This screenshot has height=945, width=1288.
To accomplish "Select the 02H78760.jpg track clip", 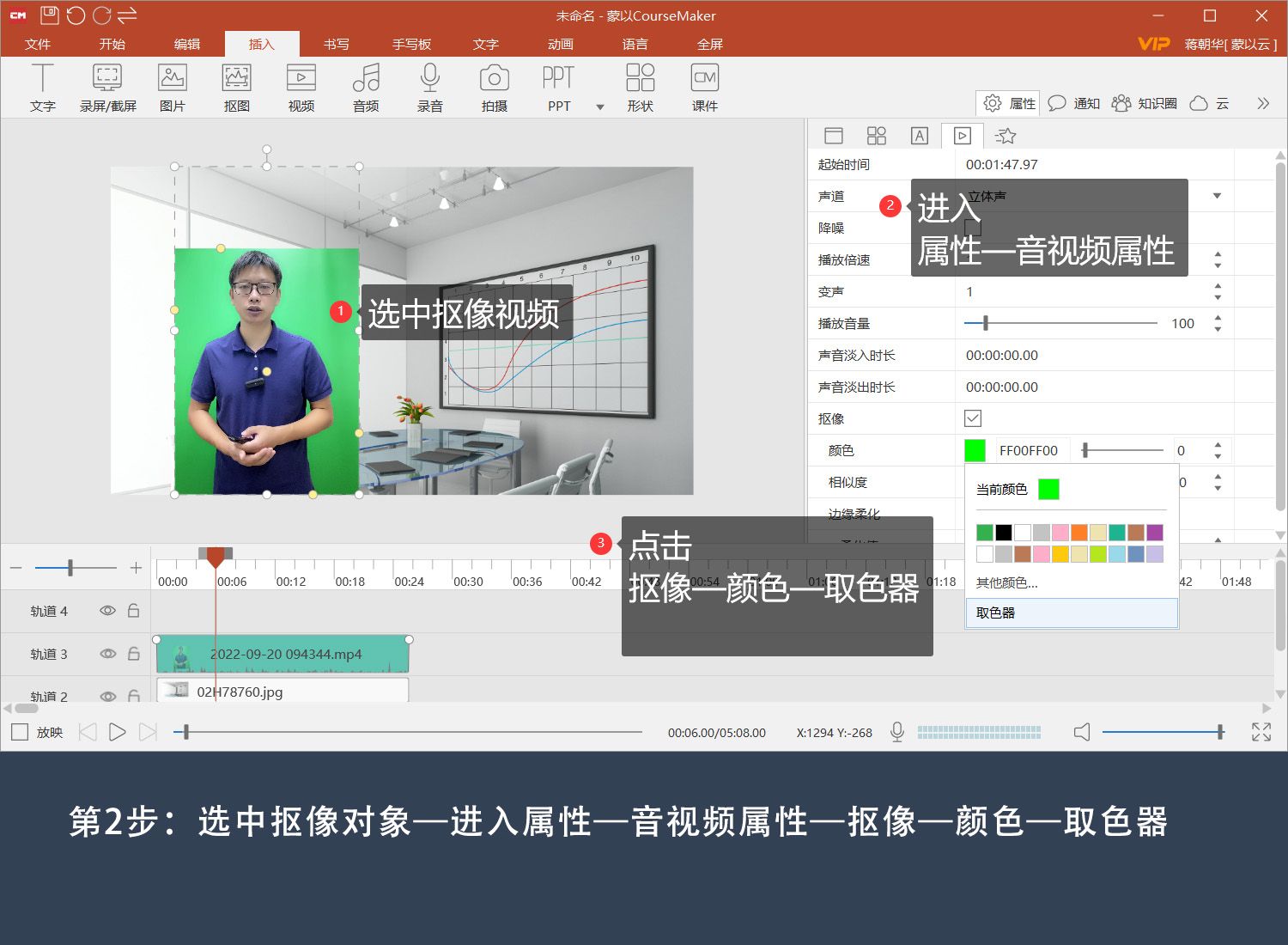I will 283,691.
